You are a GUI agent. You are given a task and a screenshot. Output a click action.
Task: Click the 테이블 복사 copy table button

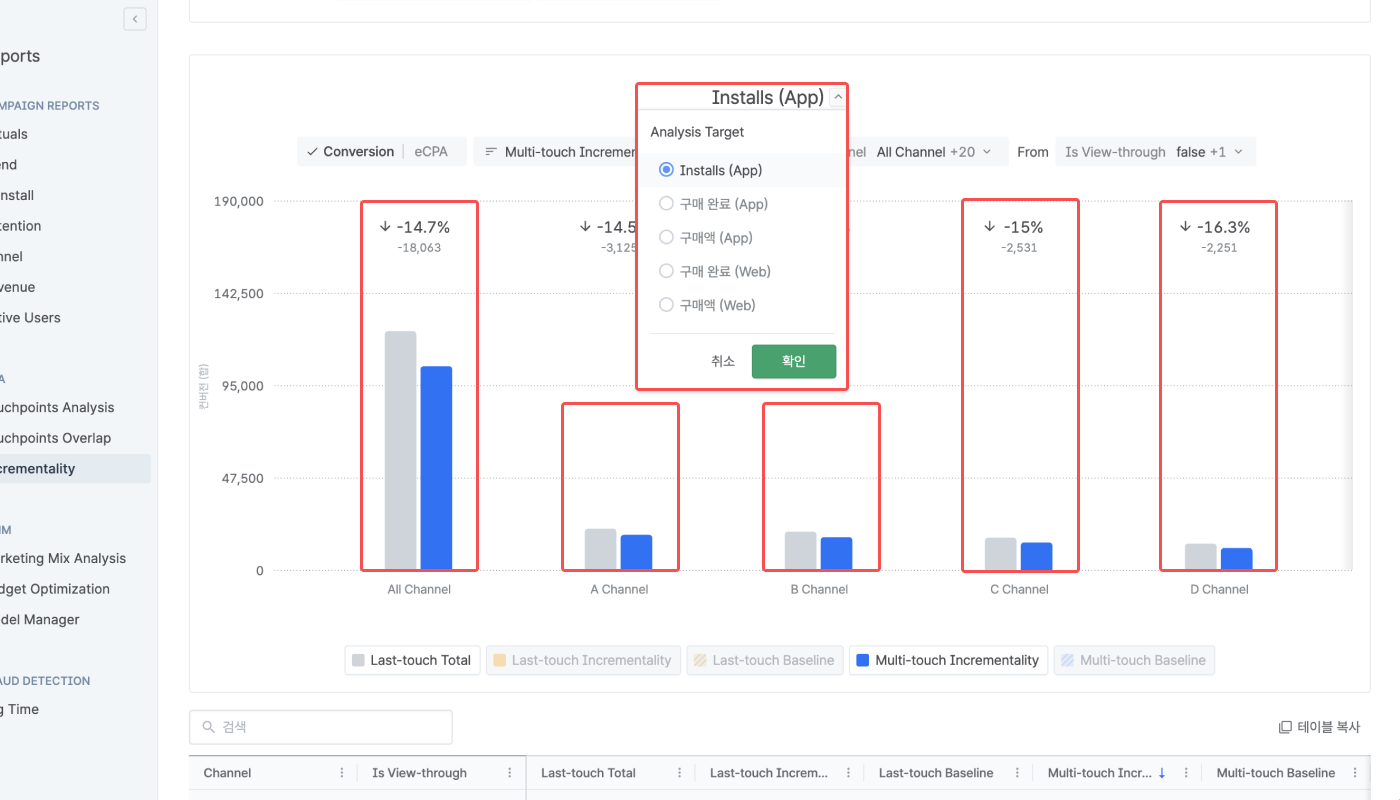1320,727
